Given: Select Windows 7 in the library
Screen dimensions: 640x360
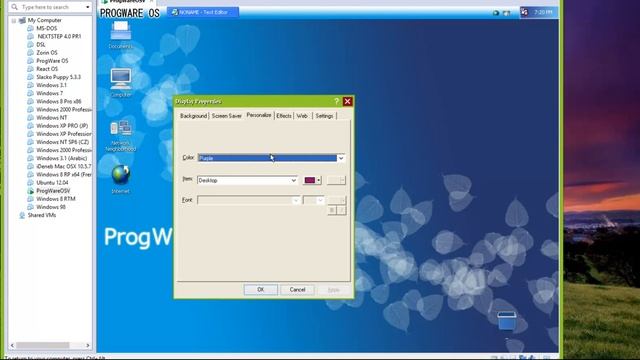Looking at the screenshot, I should [49, 93].
